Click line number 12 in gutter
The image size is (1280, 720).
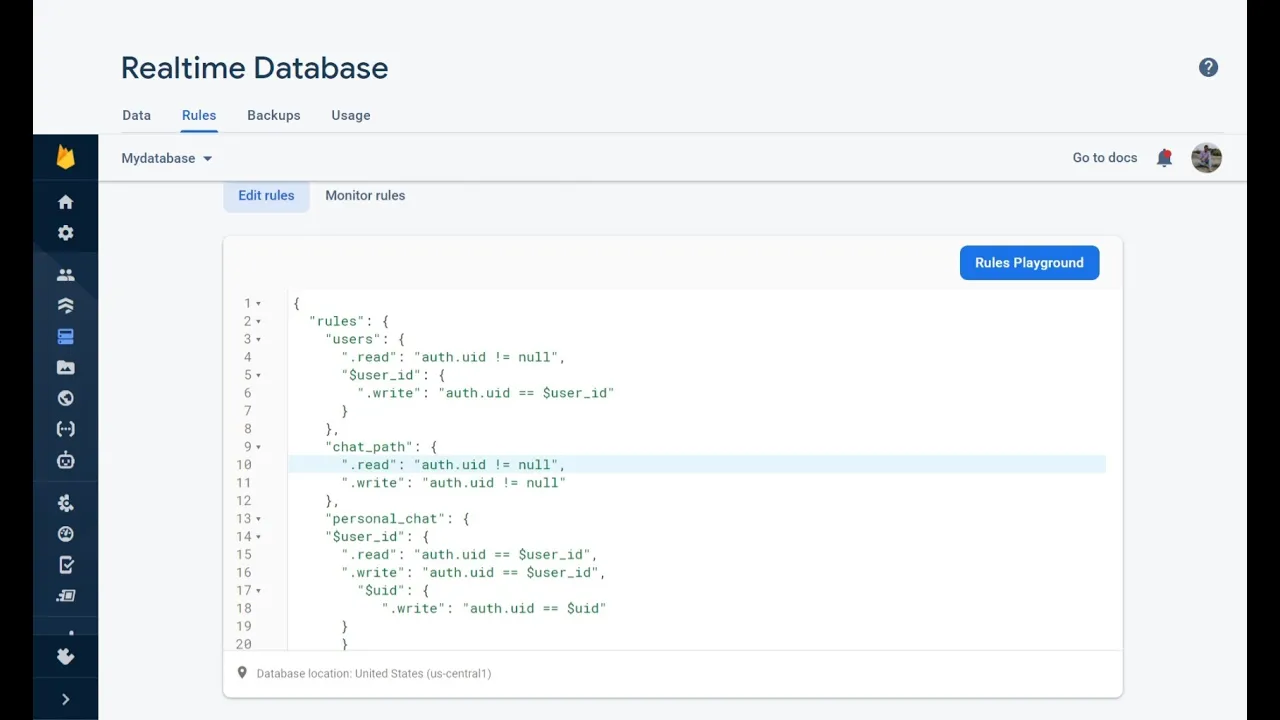tap(244, 501)
